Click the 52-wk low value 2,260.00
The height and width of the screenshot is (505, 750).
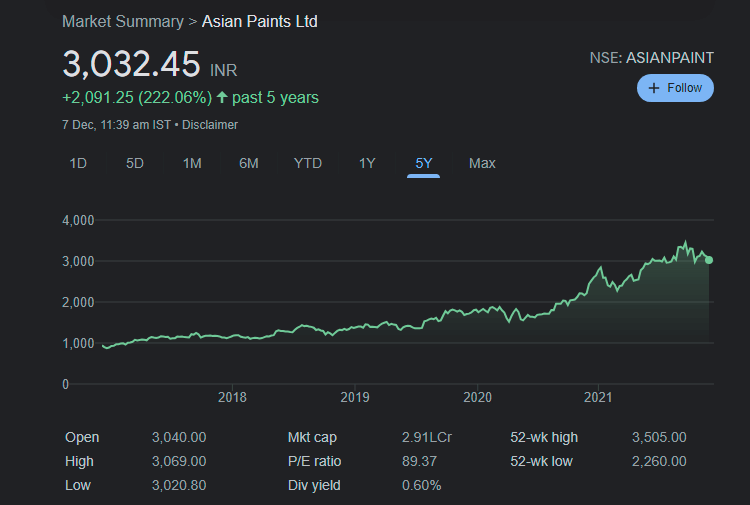pyautogui.click(x=659, y=461)
